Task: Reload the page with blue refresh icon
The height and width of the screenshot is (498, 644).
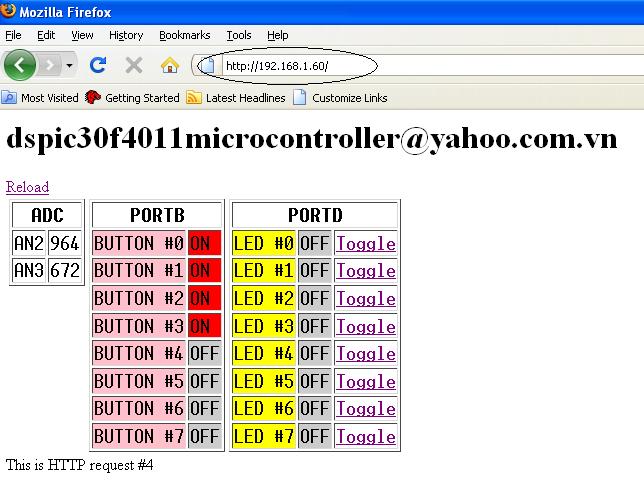Action: pyautogui.click(x=98, y=65)
